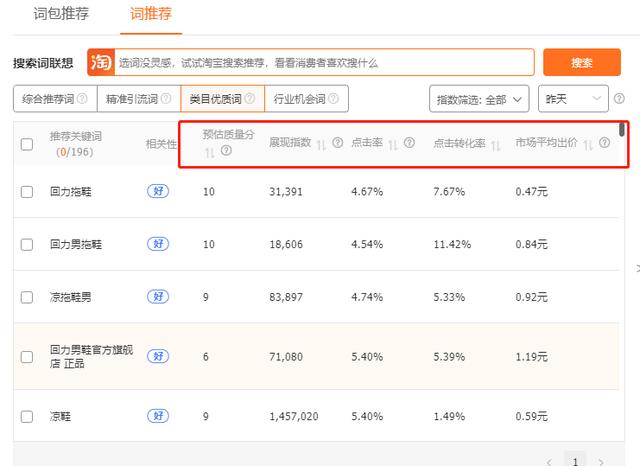The height and width of the screenshot is (466, 640).
Task: Open help icon beside 综合推荐词
Action: 82,98
